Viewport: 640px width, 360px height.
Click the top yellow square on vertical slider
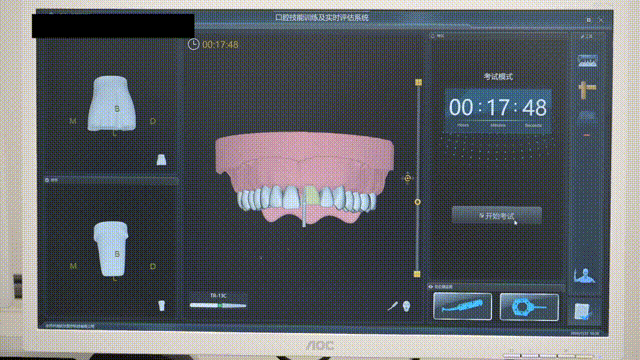(x=418, y=82)
